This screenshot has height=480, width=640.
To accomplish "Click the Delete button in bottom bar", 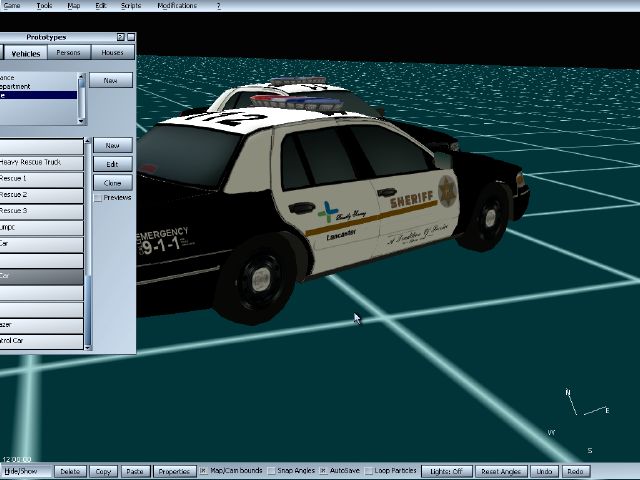I will [x=70, y=471].
